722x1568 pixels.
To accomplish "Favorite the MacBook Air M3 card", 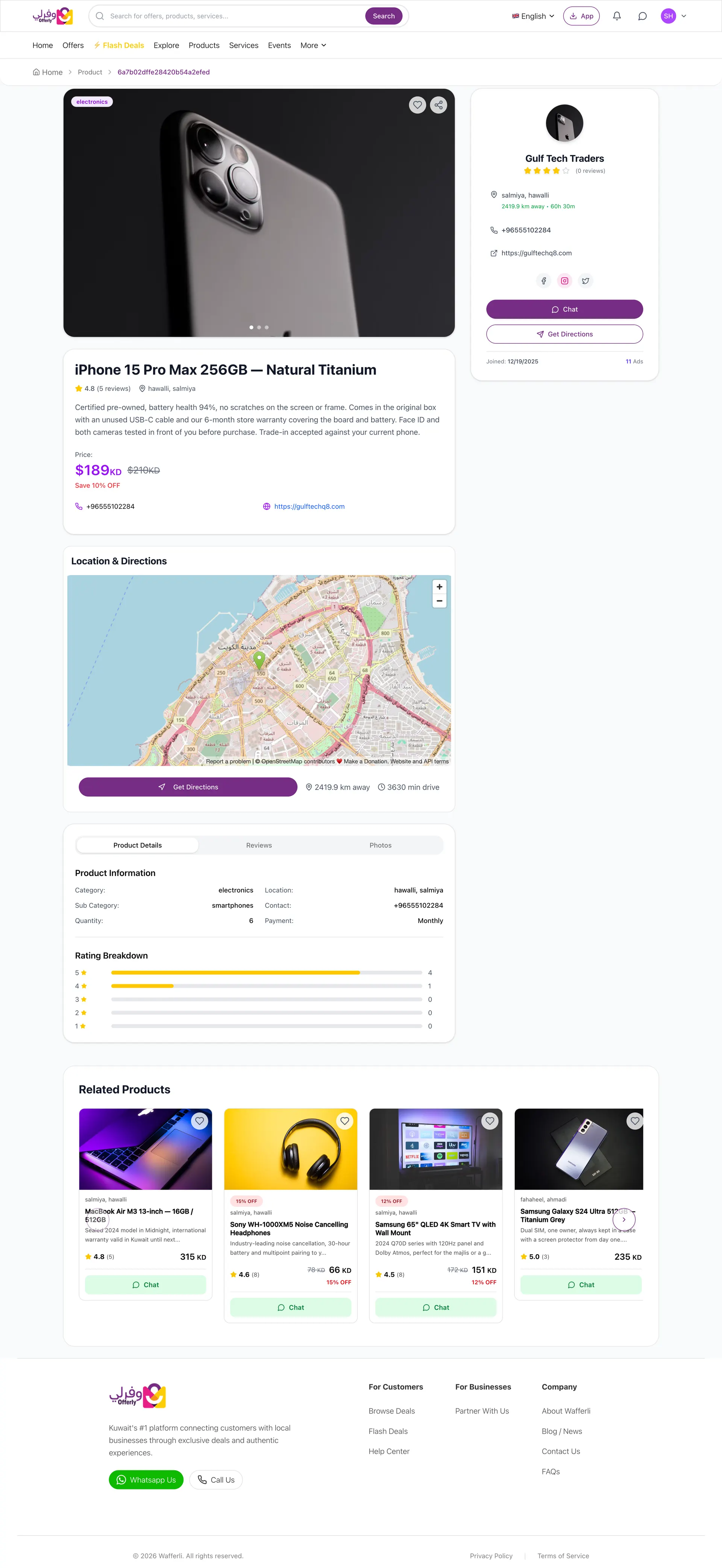I will coord(200,1121).
